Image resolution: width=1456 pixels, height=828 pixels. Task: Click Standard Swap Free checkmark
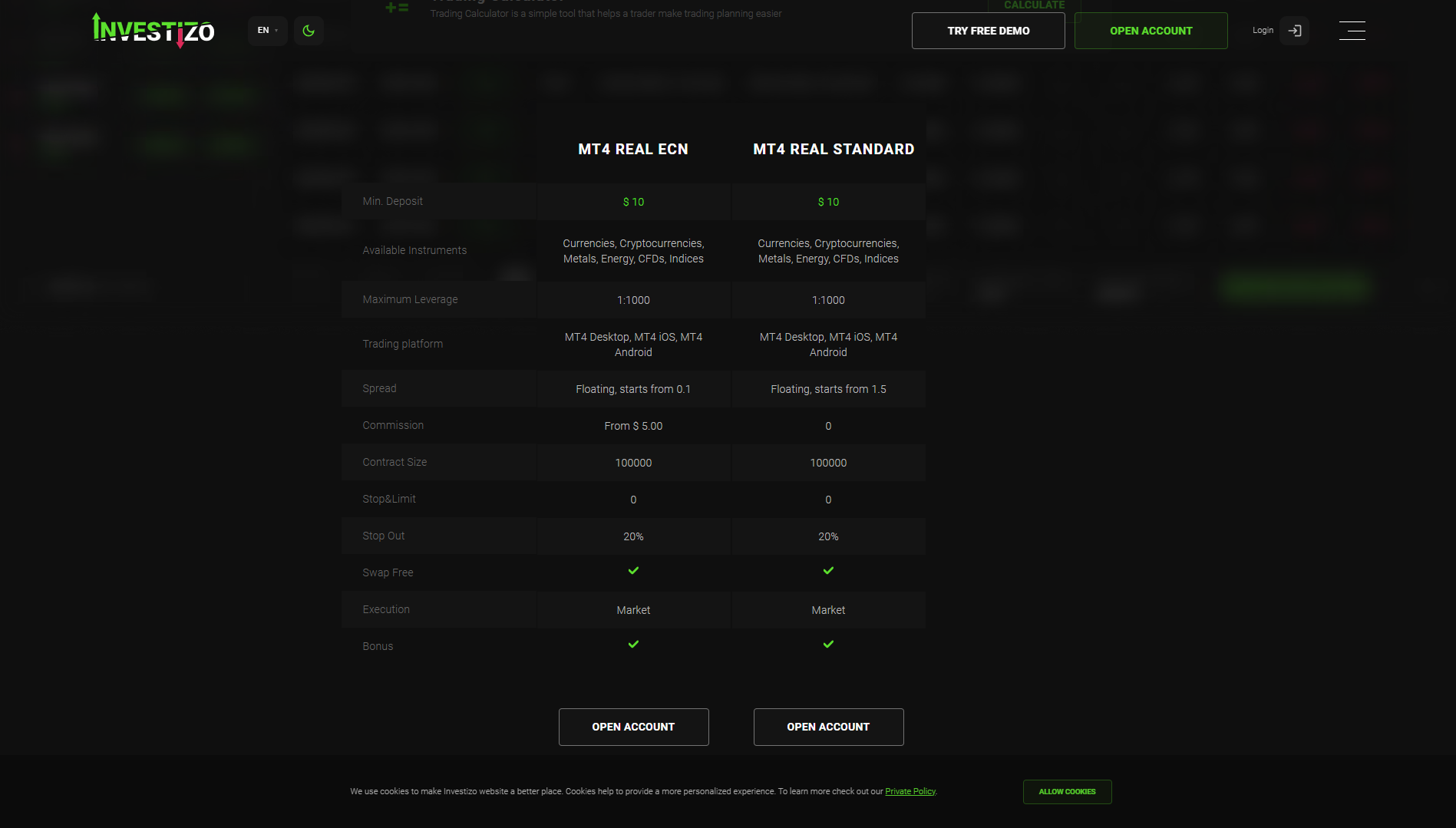tap(829, 570)
